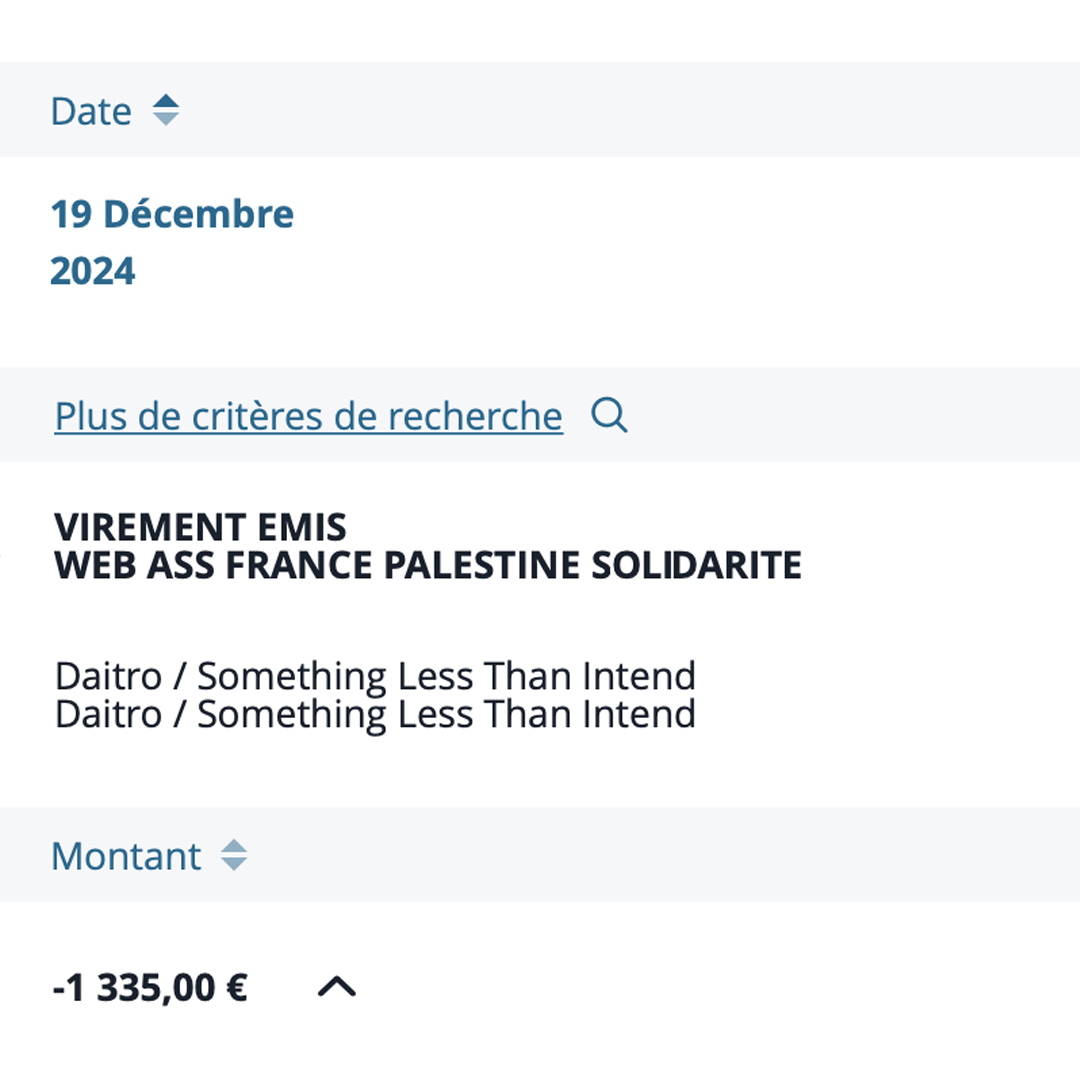This screenshot has height=1080, width=1080.
Task: Click the lower arrow of Date sort
Action: [165, 119]
